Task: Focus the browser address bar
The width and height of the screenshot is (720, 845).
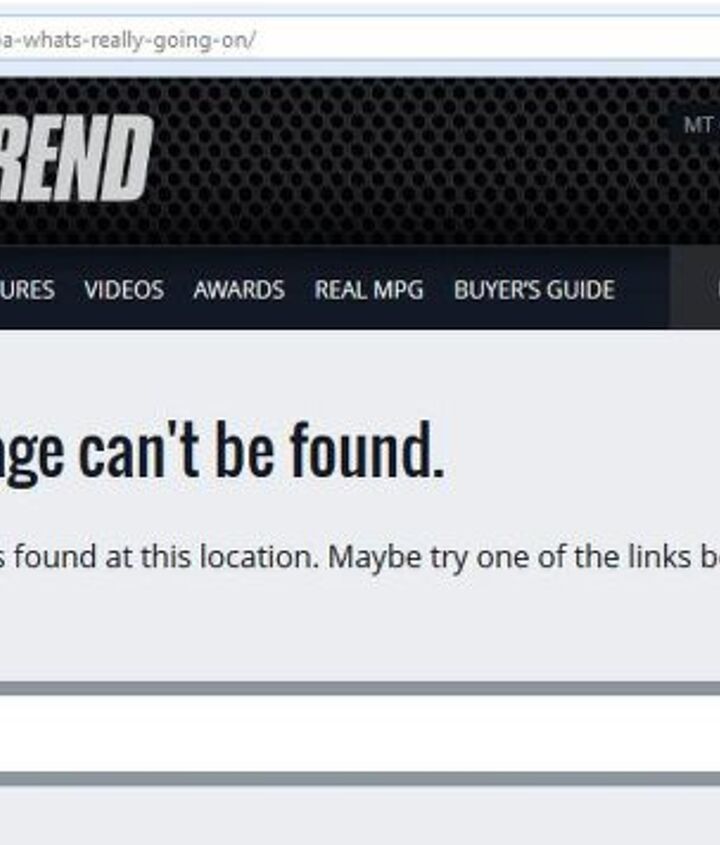Action: click(x=360, y=40)
